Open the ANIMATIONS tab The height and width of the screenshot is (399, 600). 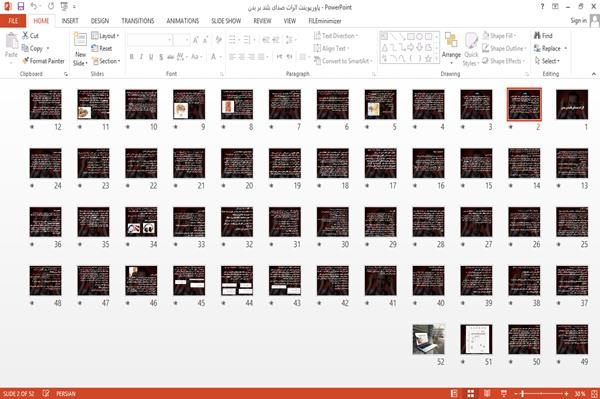[183, 21]
